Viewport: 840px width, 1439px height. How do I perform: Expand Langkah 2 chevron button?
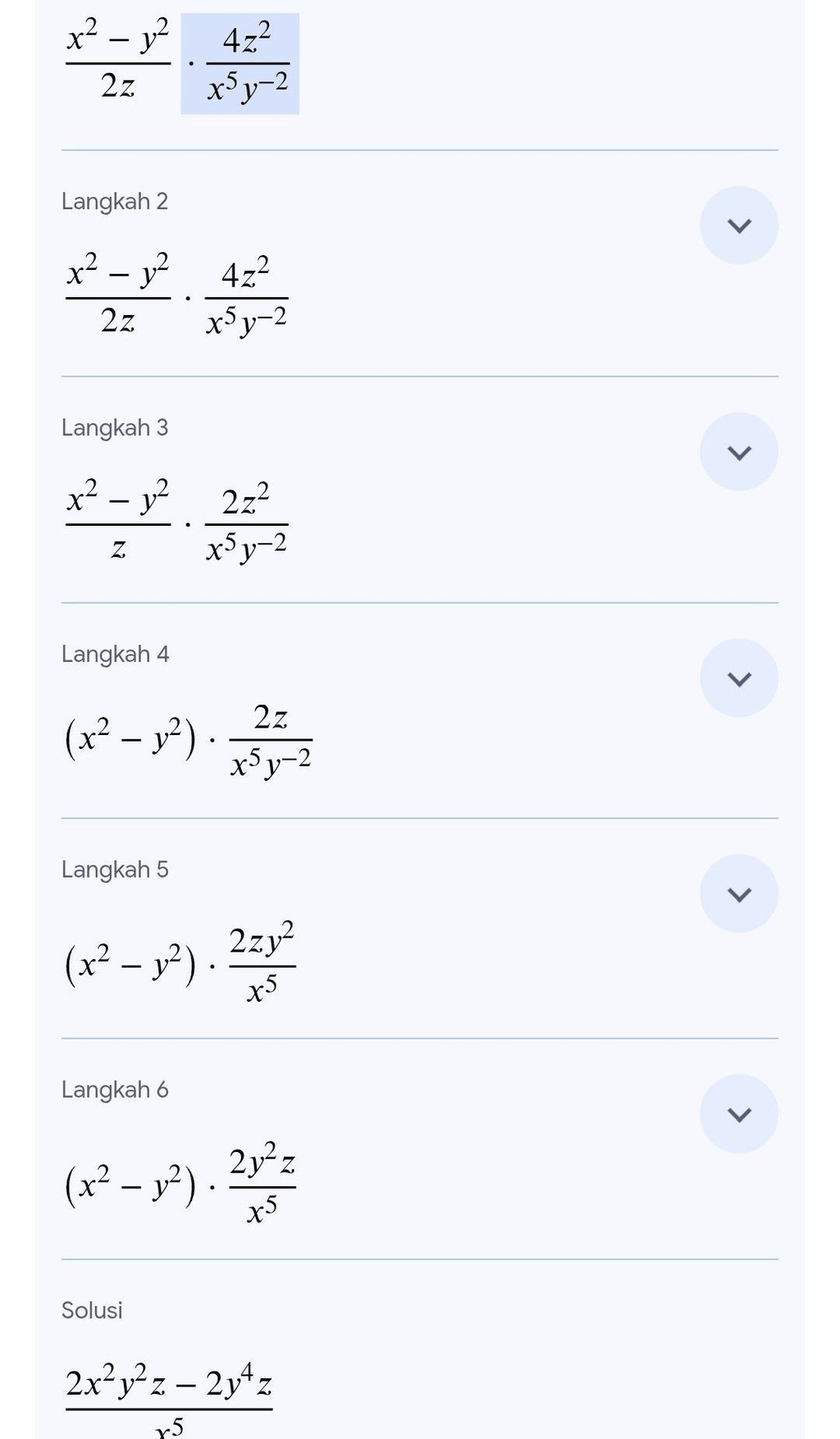[x=738, y=225]
